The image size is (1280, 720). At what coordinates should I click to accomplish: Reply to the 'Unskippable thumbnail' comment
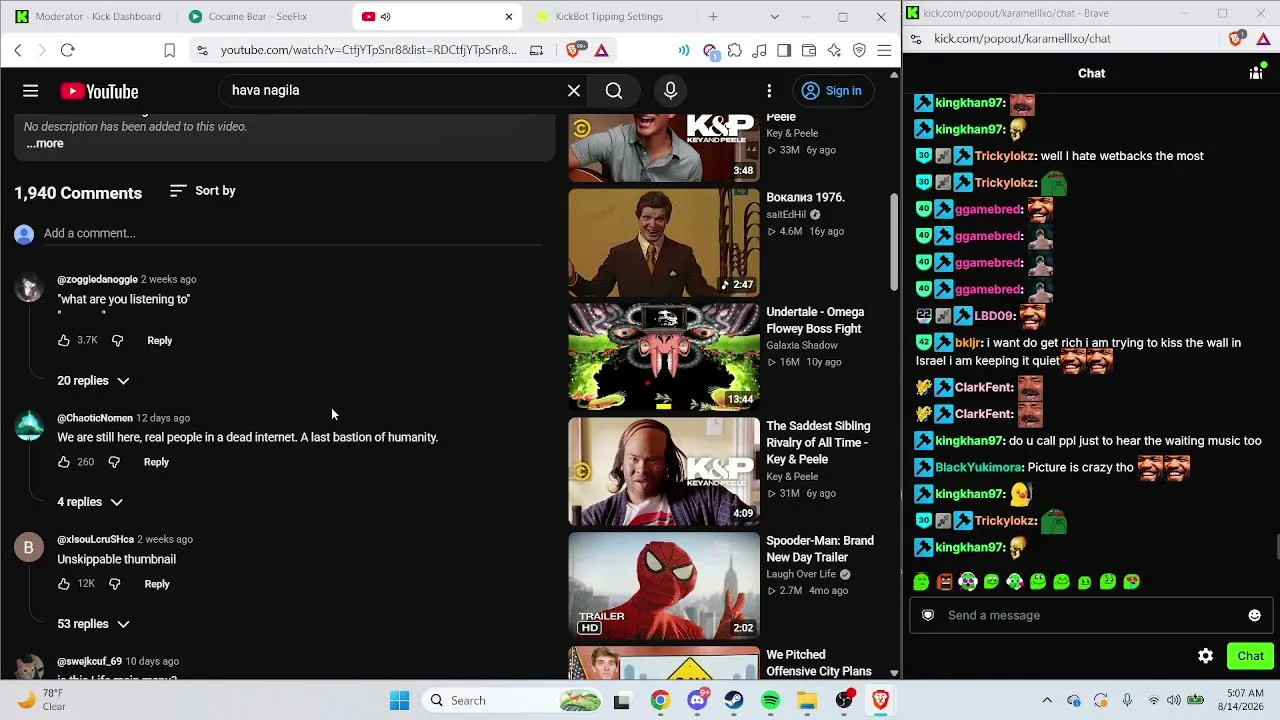click(x=157, y=584)
